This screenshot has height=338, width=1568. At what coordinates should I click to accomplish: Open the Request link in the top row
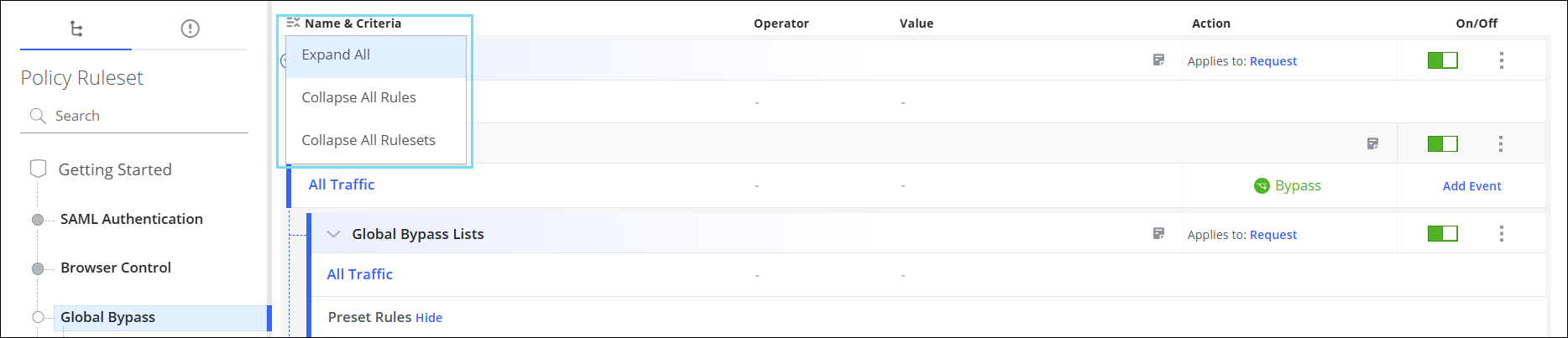click(x=1273, y=61)
